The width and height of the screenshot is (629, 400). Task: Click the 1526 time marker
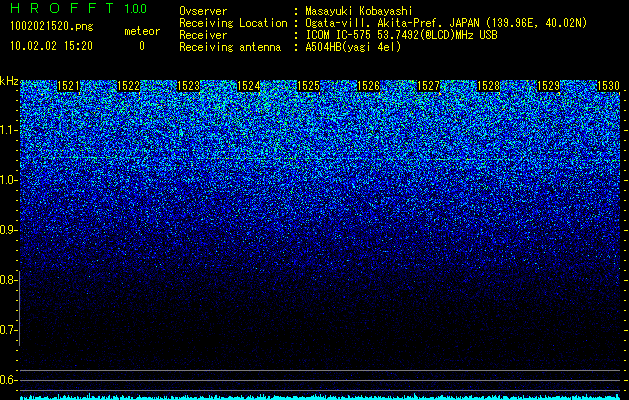369,86
